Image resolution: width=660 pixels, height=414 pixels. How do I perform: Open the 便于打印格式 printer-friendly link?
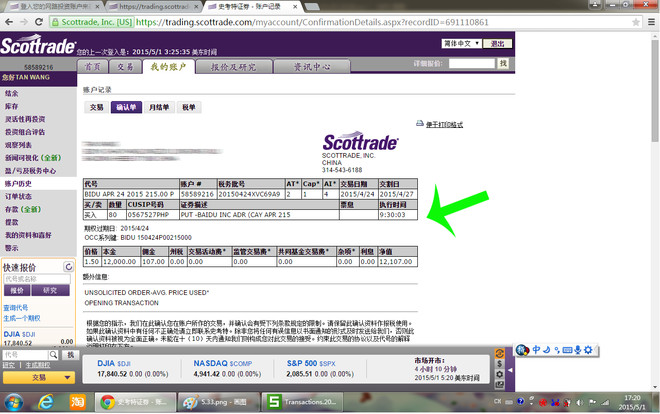coord(444,125)
